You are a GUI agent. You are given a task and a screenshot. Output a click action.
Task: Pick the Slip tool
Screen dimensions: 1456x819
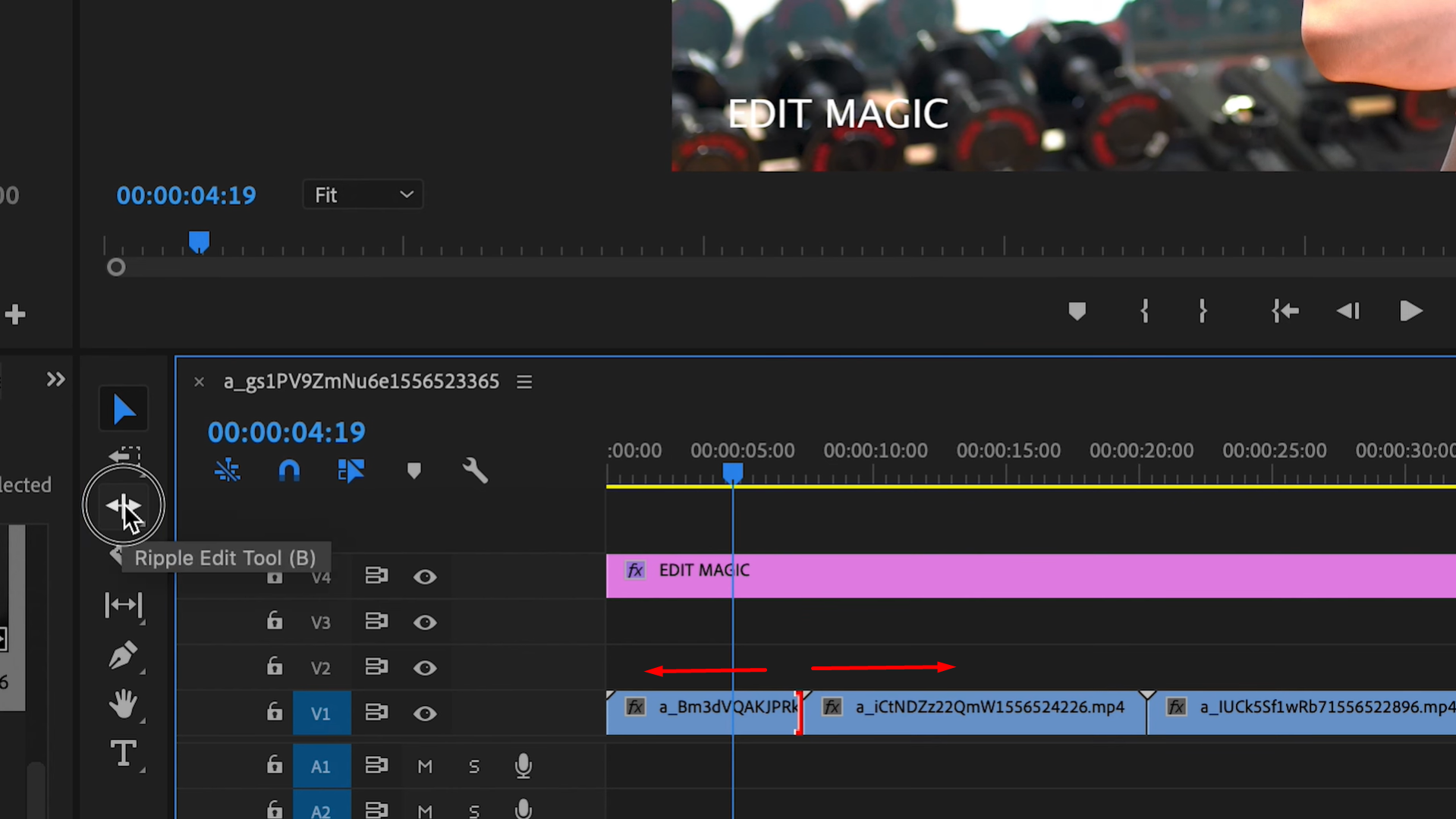click(123, 605)
